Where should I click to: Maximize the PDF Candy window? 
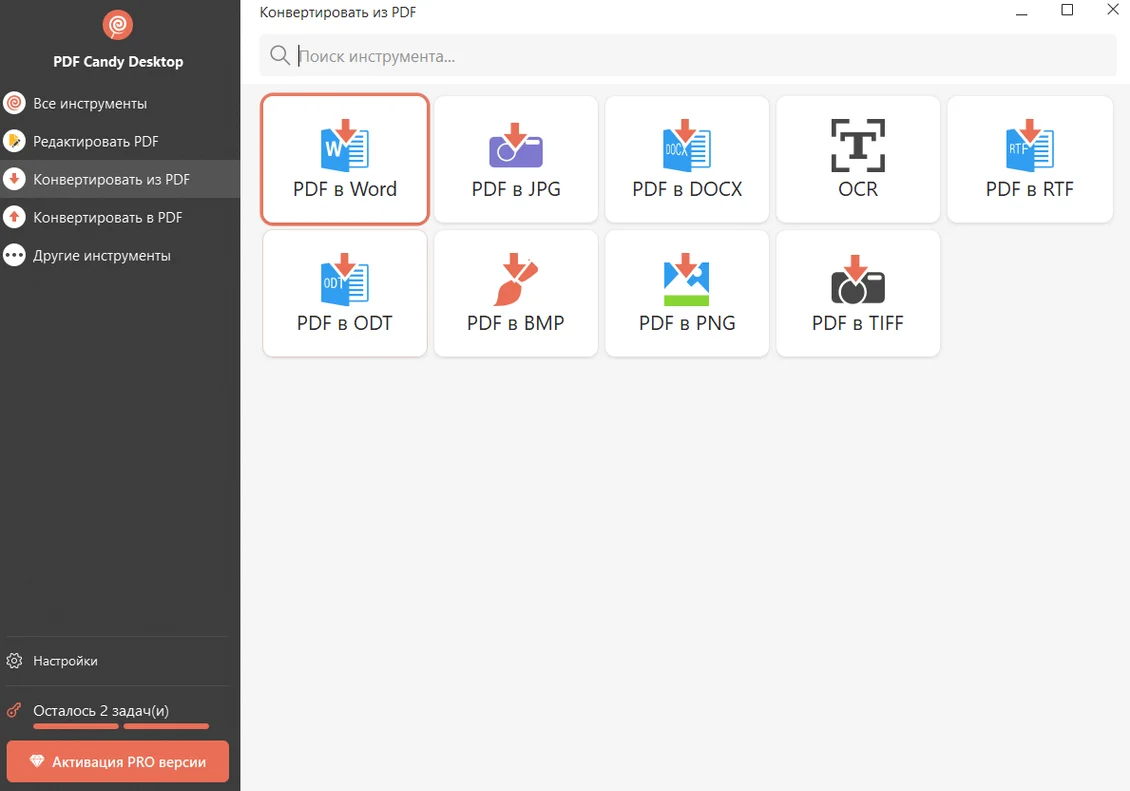pos(1067,10)
